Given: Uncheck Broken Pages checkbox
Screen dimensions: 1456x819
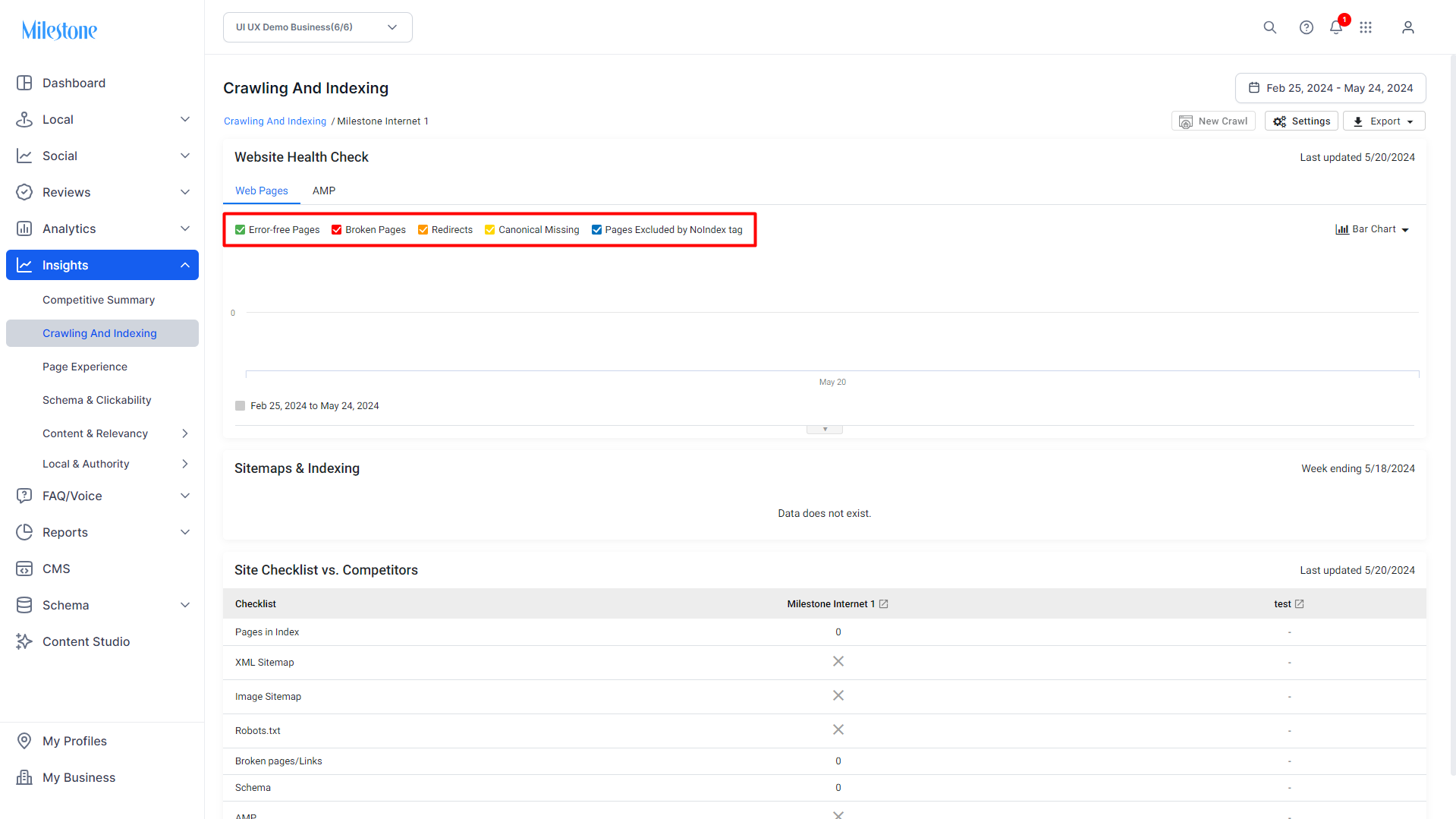Looking at the screenshot, I should point(336,230).
